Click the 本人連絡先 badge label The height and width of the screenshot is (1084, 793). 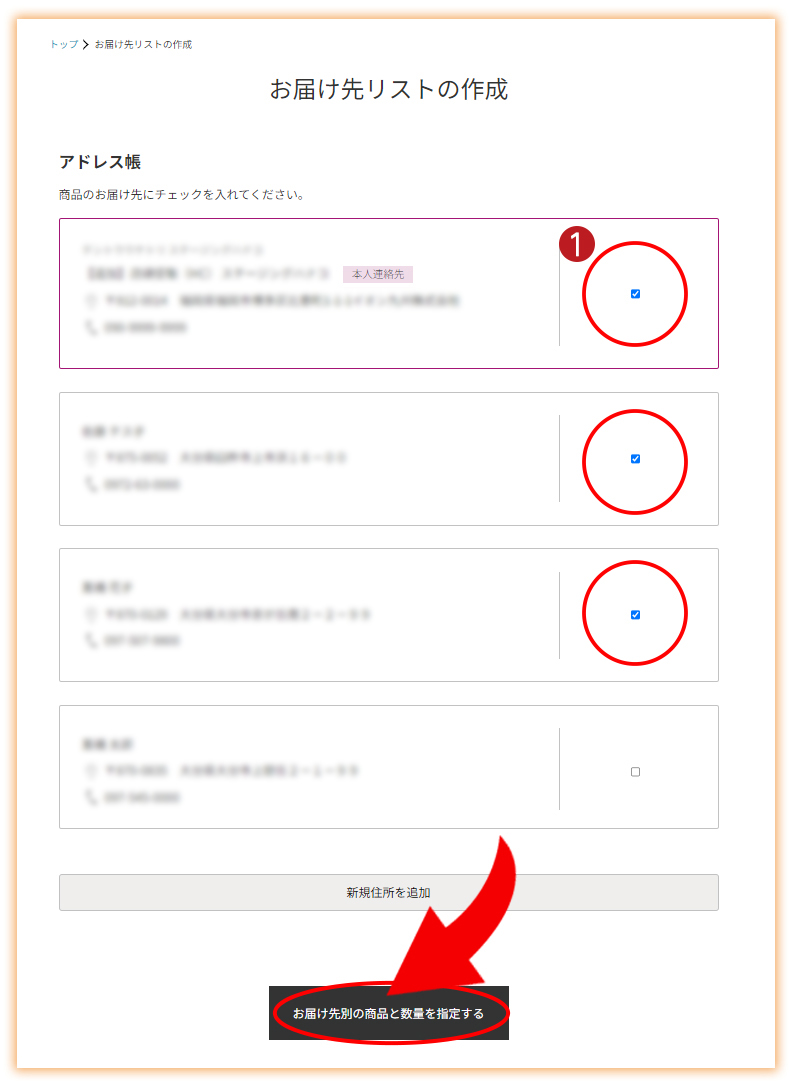coord(378,274)
